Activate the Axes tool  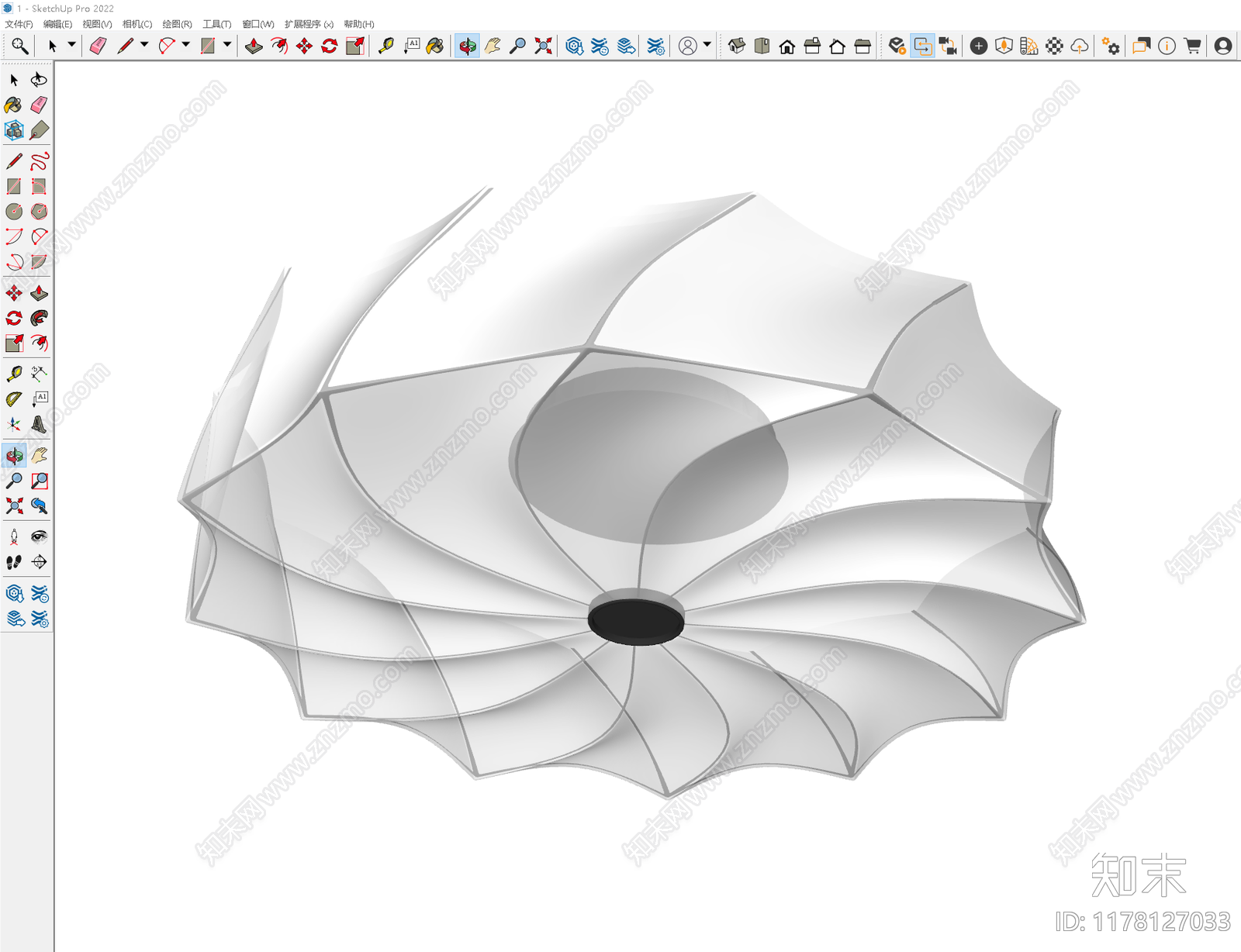pyautogui.click(x=14, y=424)
